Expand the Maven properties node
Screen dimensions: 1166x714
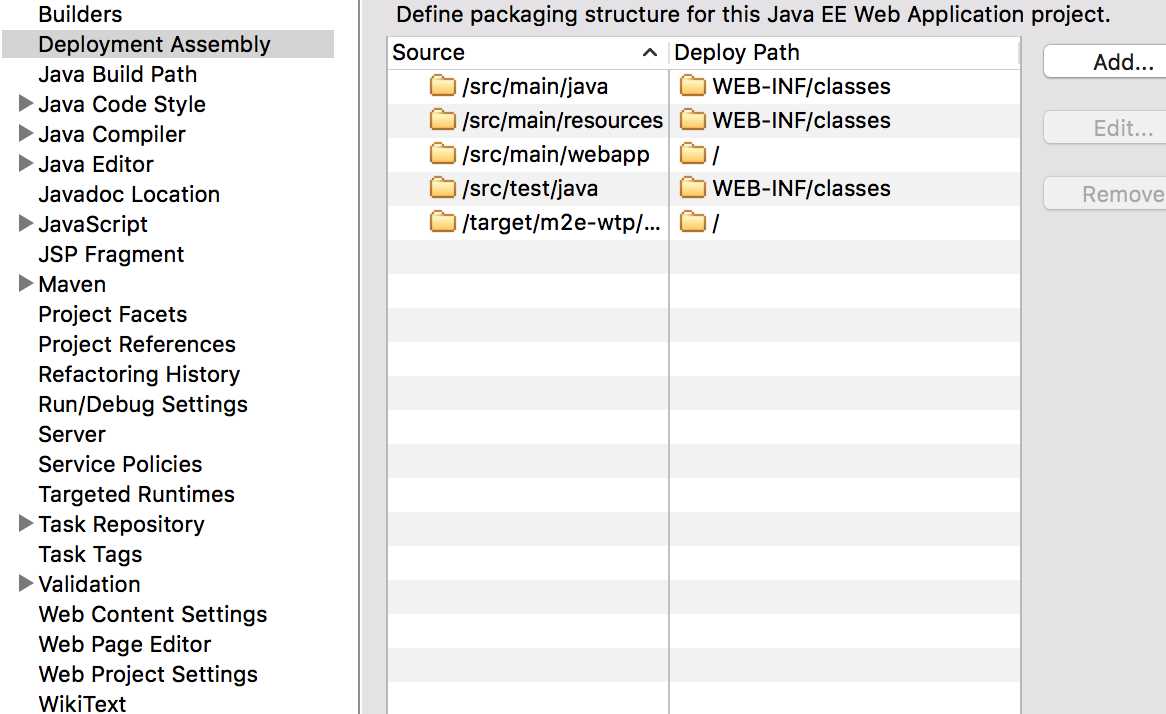point(26,284)
